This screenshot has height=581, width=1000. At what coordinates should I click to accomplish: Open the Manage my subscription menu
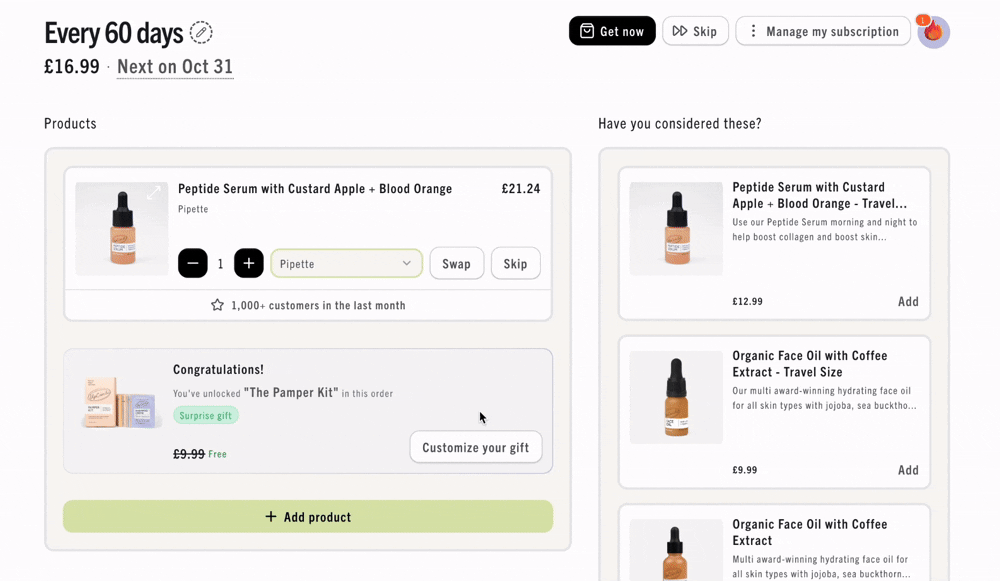coord(823,31)
